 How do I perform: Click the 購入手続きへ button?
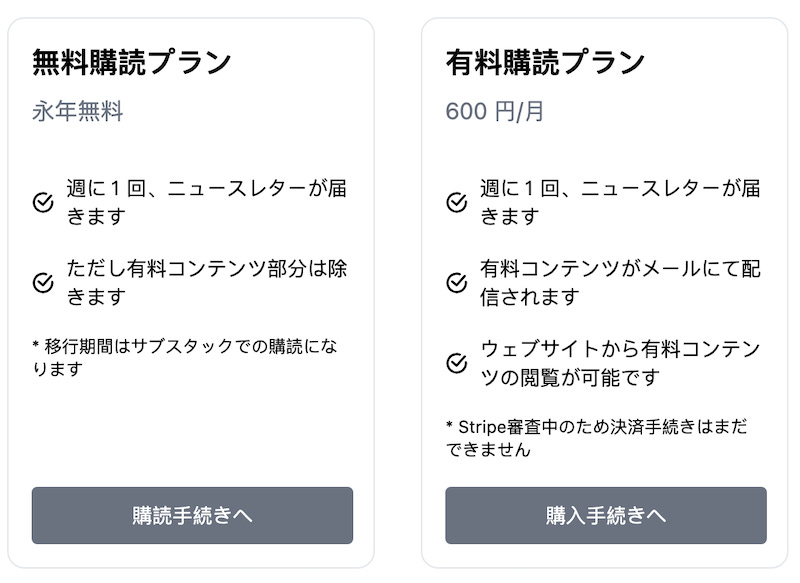click(x=606, y=515)
